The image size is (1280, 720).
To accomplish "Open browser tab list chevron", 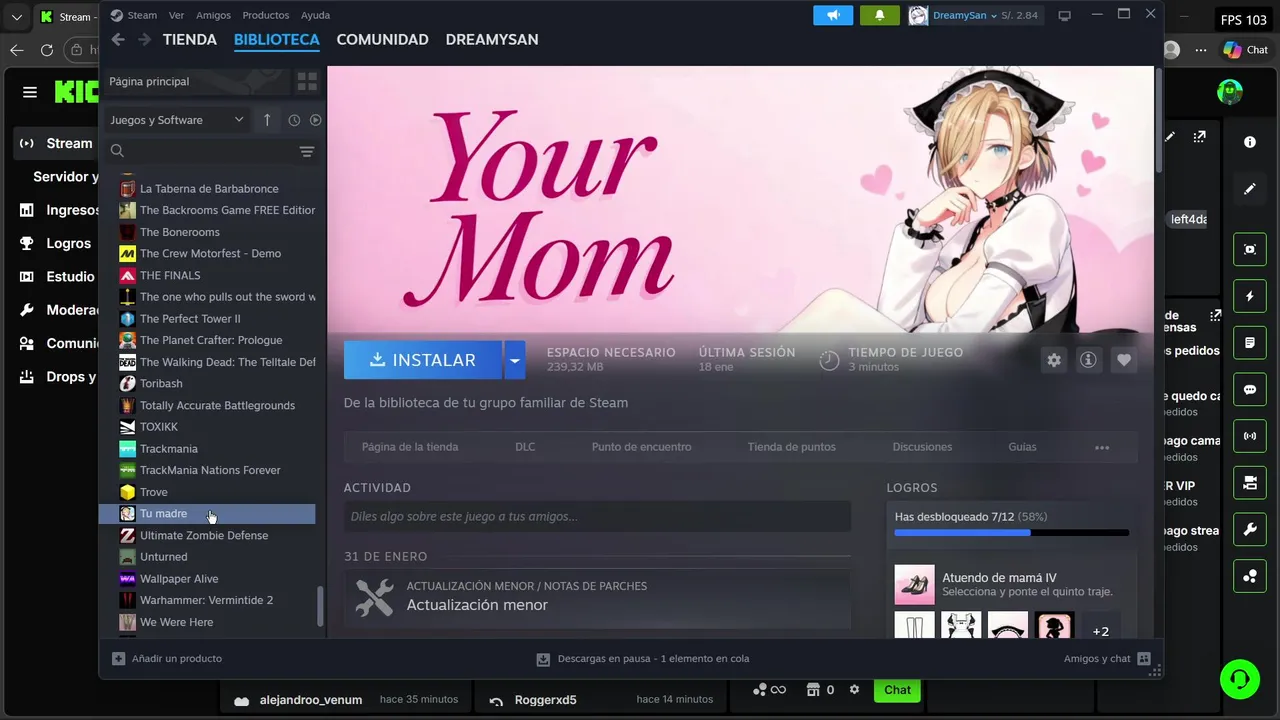I will click(16, 17).
